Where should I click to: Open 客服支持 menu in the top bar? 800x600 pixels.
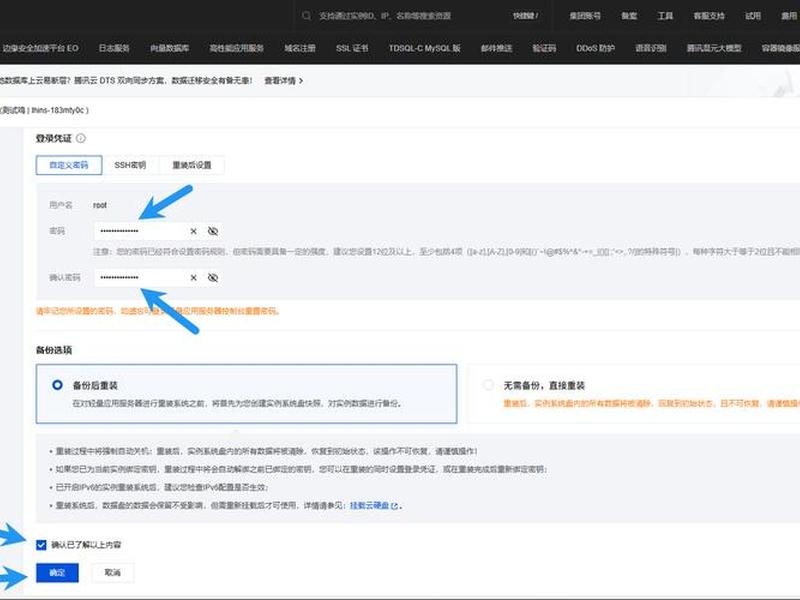tap(709, 16)
